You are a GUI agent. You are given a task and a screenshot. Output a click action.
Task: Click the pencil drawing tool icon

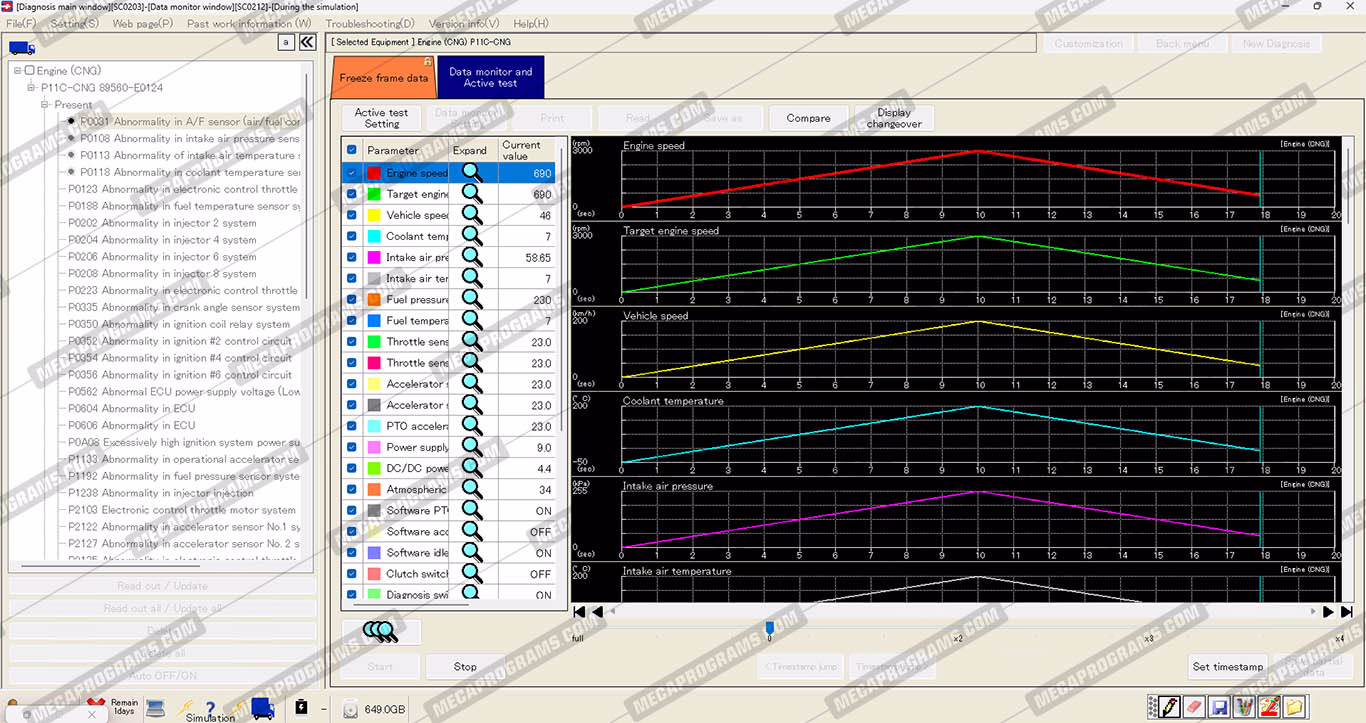point(1170,707)
